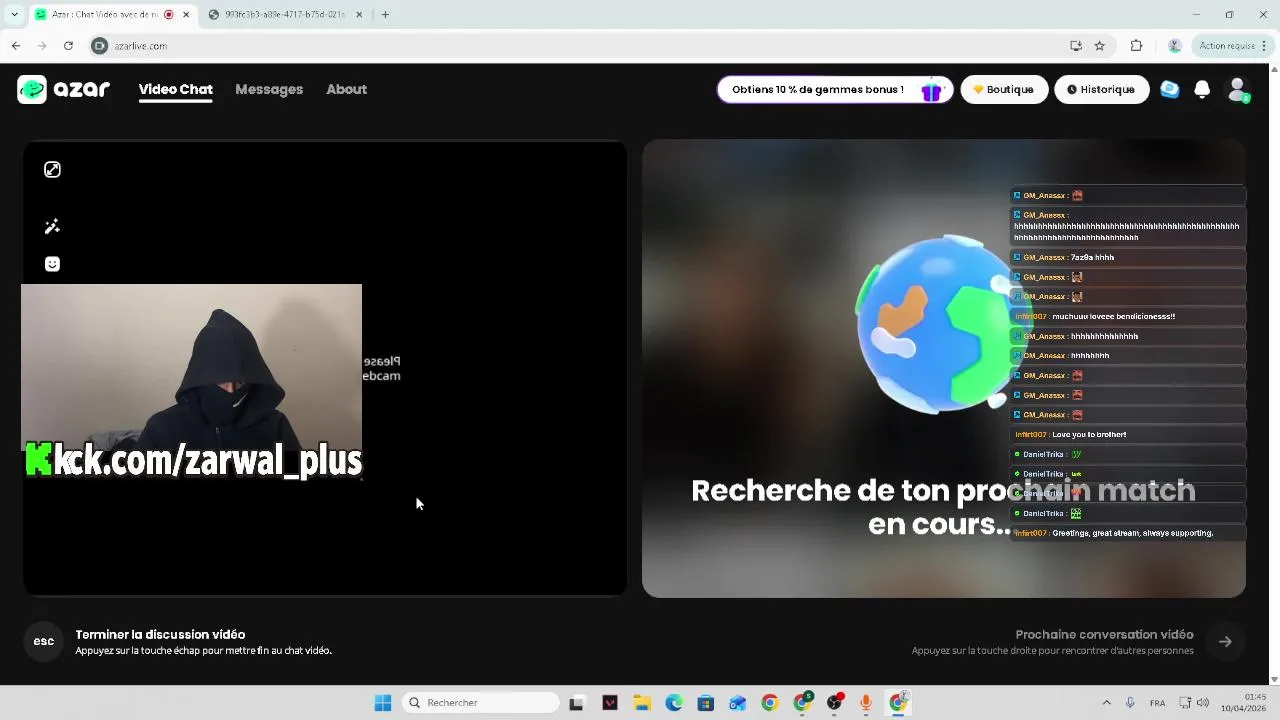Go back in browser history
Screen dimensions: 1280x720
[16, 46]
